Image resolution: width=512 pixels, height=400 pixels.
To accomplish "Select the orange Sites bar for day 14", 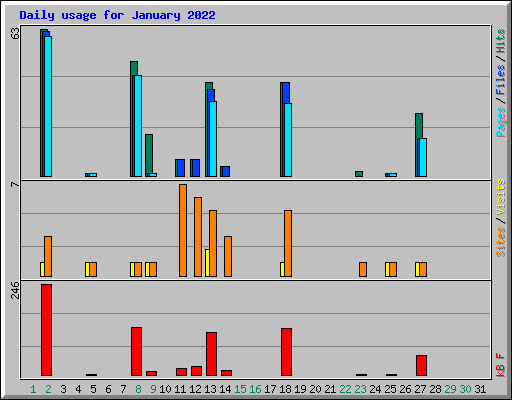I will (x=228, y=256).
